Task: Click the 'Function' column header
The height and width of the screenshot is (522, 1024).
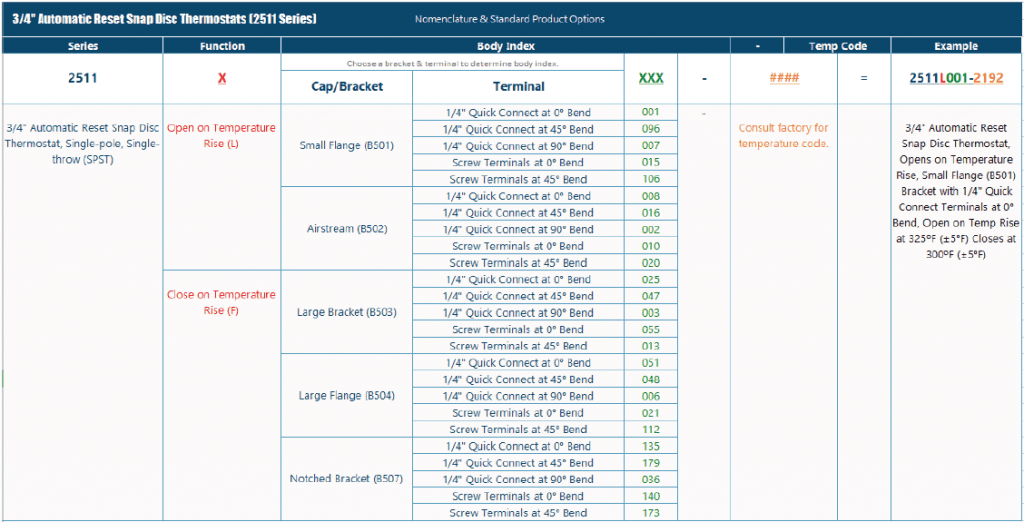Action: tap(221, 46)
